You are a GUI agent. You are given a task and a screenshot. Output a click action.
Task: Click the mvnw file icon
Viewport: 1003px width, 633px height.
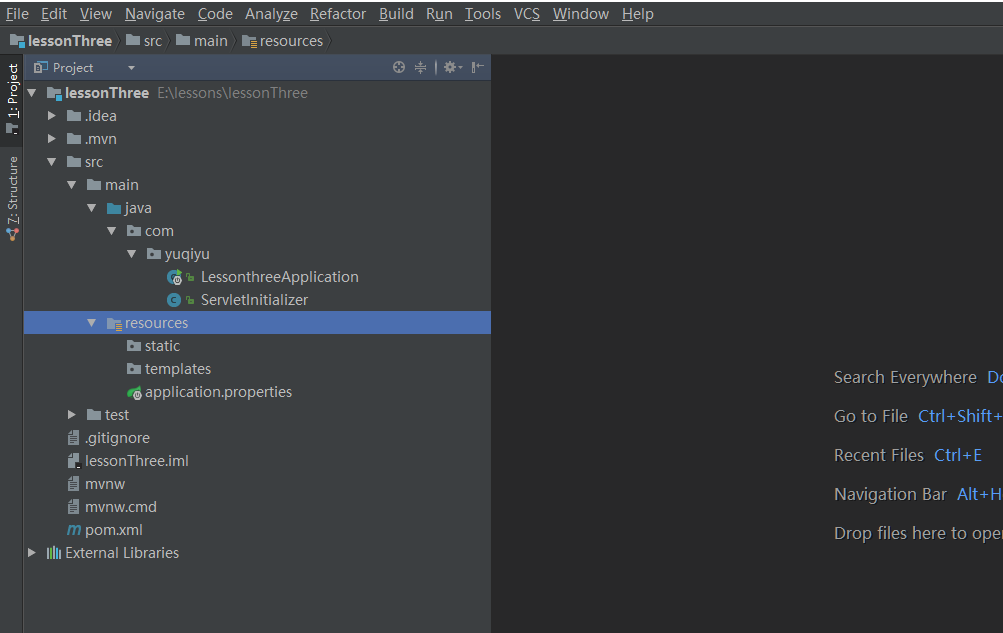[x=74, y=484]
